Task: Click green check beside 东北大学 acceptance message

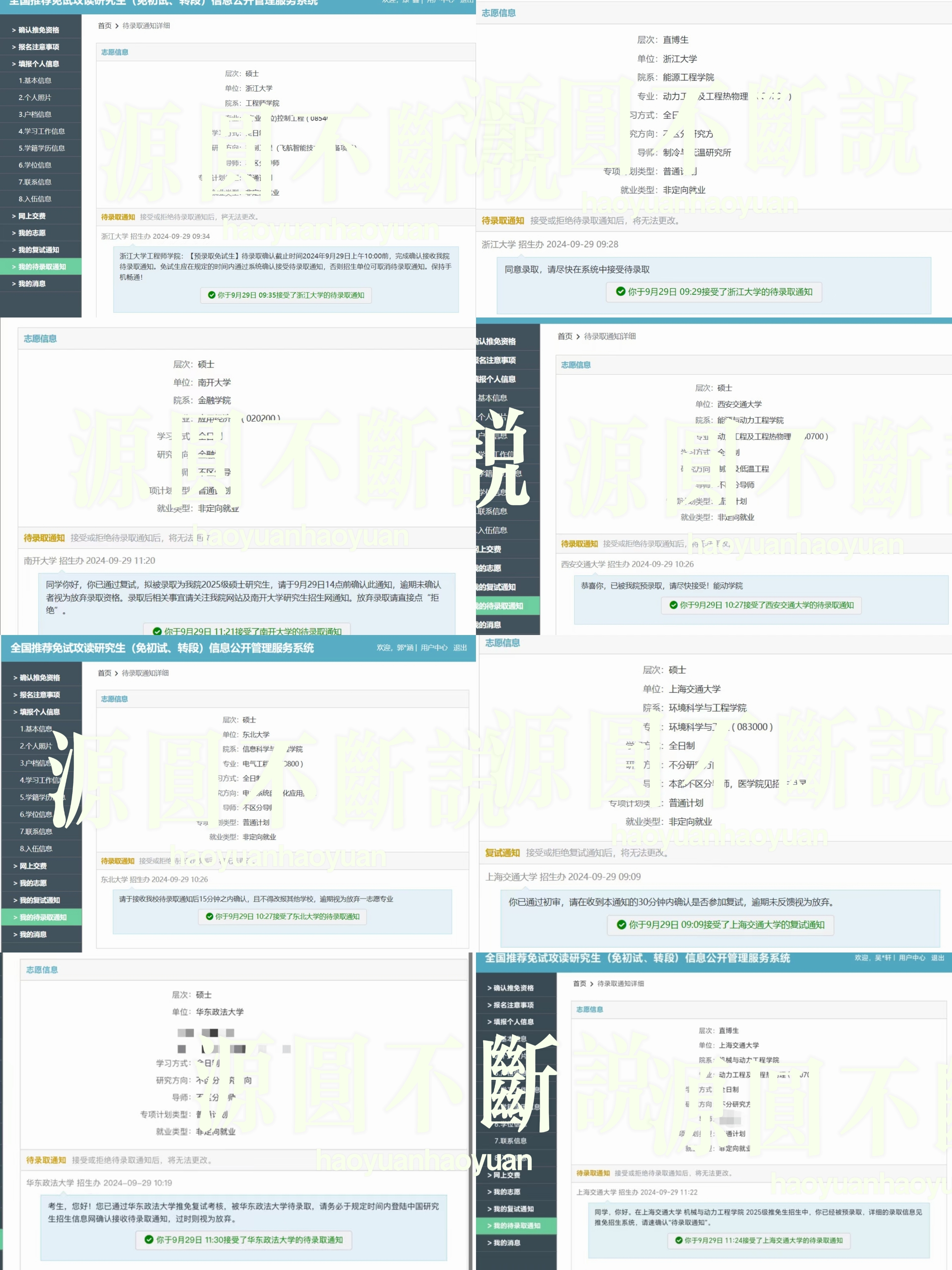Action: pos(210,916)
